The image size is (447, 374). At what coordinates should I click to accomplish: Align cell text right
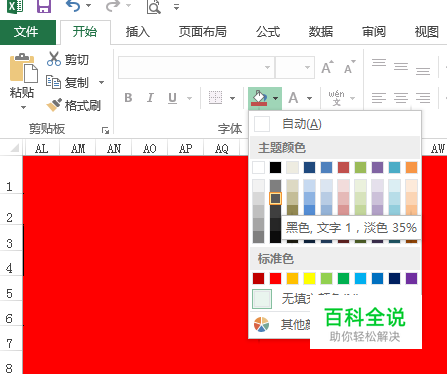click(x=423, y=98)
